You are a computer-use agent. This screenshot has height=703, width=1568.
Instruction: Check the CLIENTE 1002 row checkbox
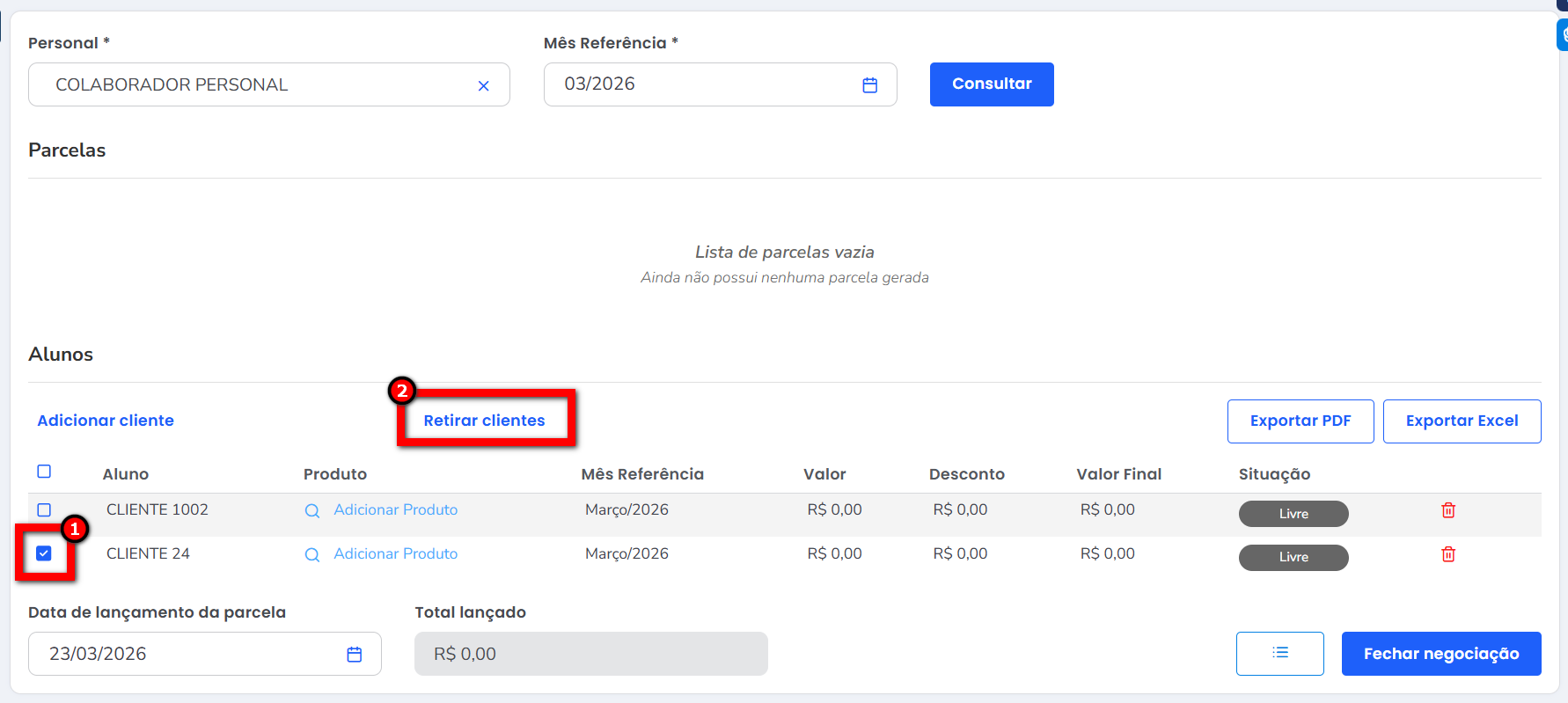[44, 510]
